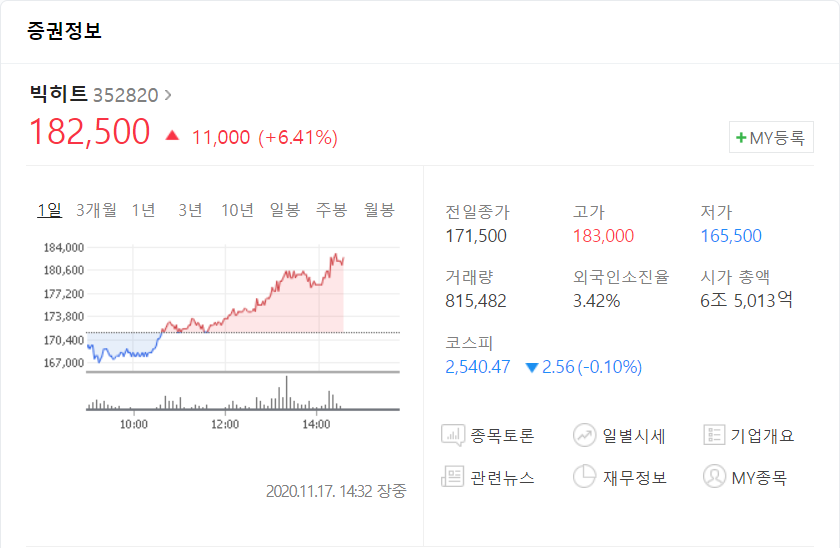Open the MY종목 person icon
The width and height of the screenshot is (840, 548).
[x=714, y=477]
